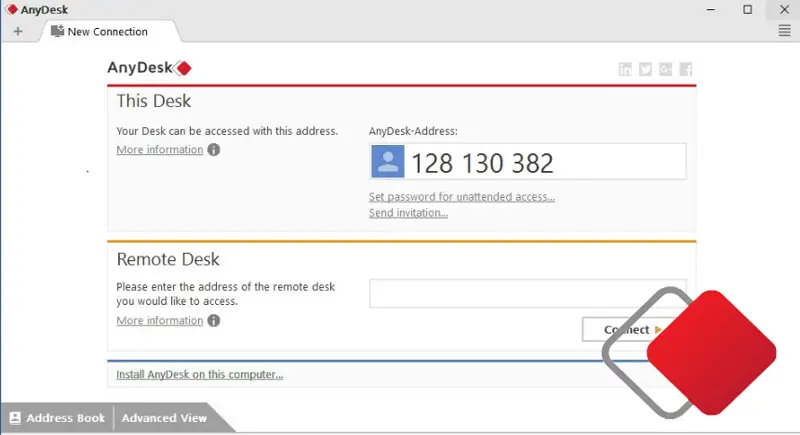Open the hamburger menu at top right

[x=785, y=31]
